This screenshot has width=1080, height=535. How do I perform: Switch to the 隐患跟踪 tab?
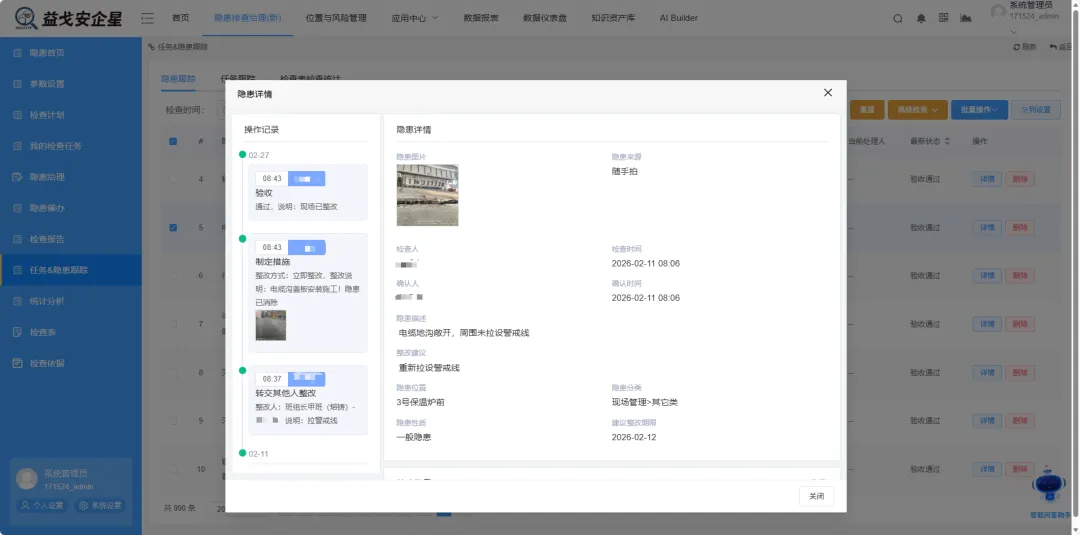(x=178, y=79)
